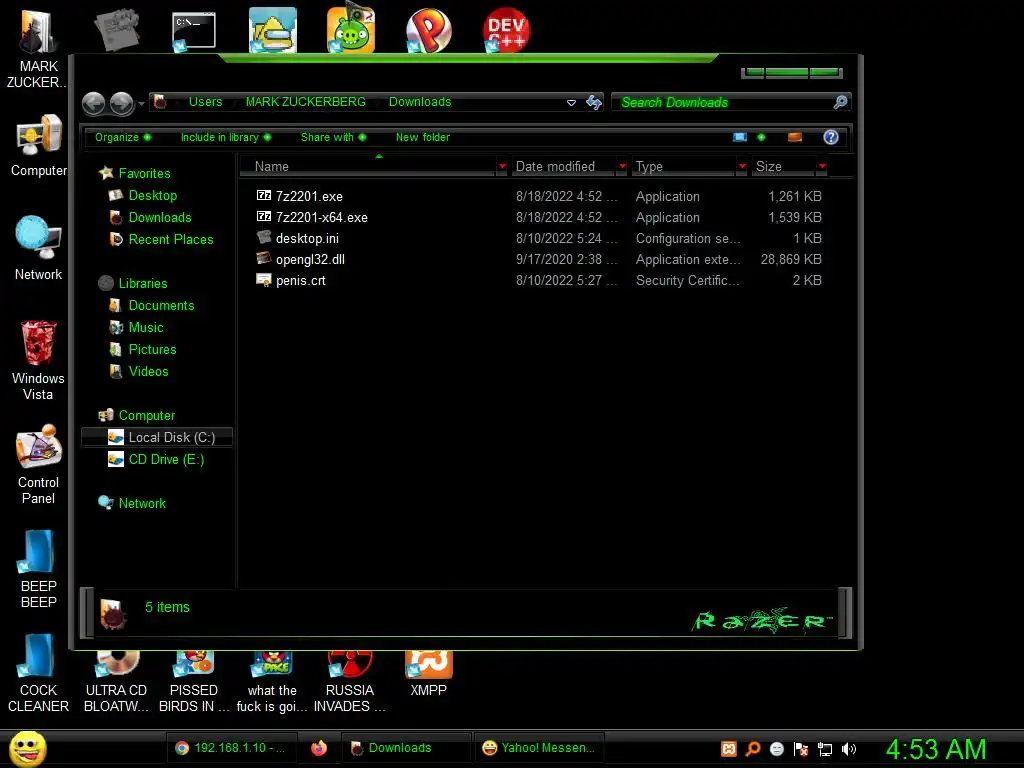This screenshot has width=1024, height=768.
Task: Click the desktop.ini file icon
Action: click(264, 237)
